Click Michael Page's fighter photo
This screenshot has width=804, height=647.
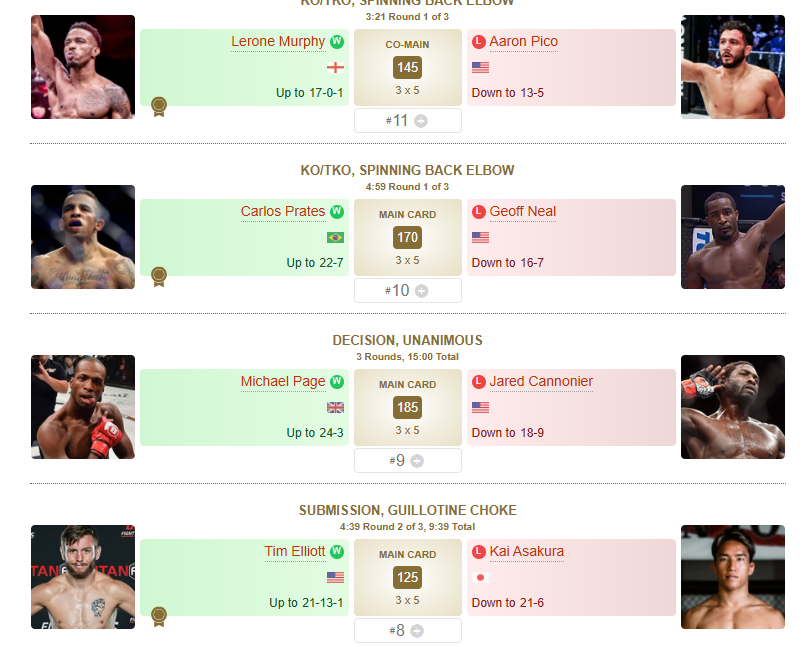coord(83,407)
